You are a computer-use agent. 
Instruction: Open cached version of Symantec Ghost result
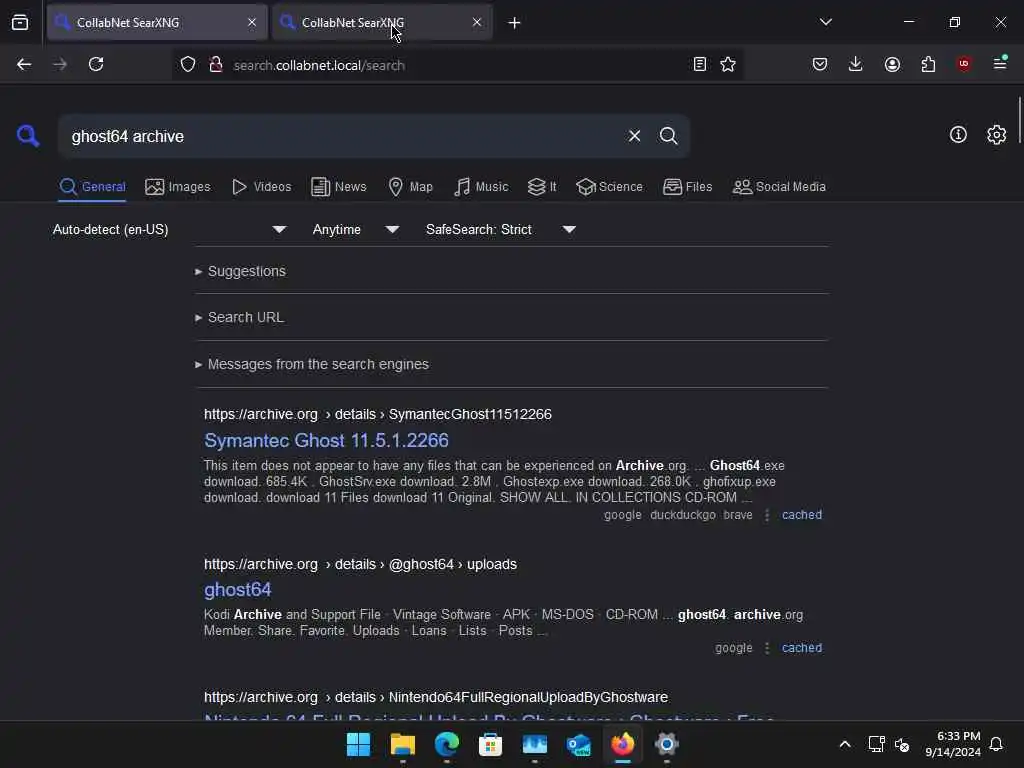(801, 515)
